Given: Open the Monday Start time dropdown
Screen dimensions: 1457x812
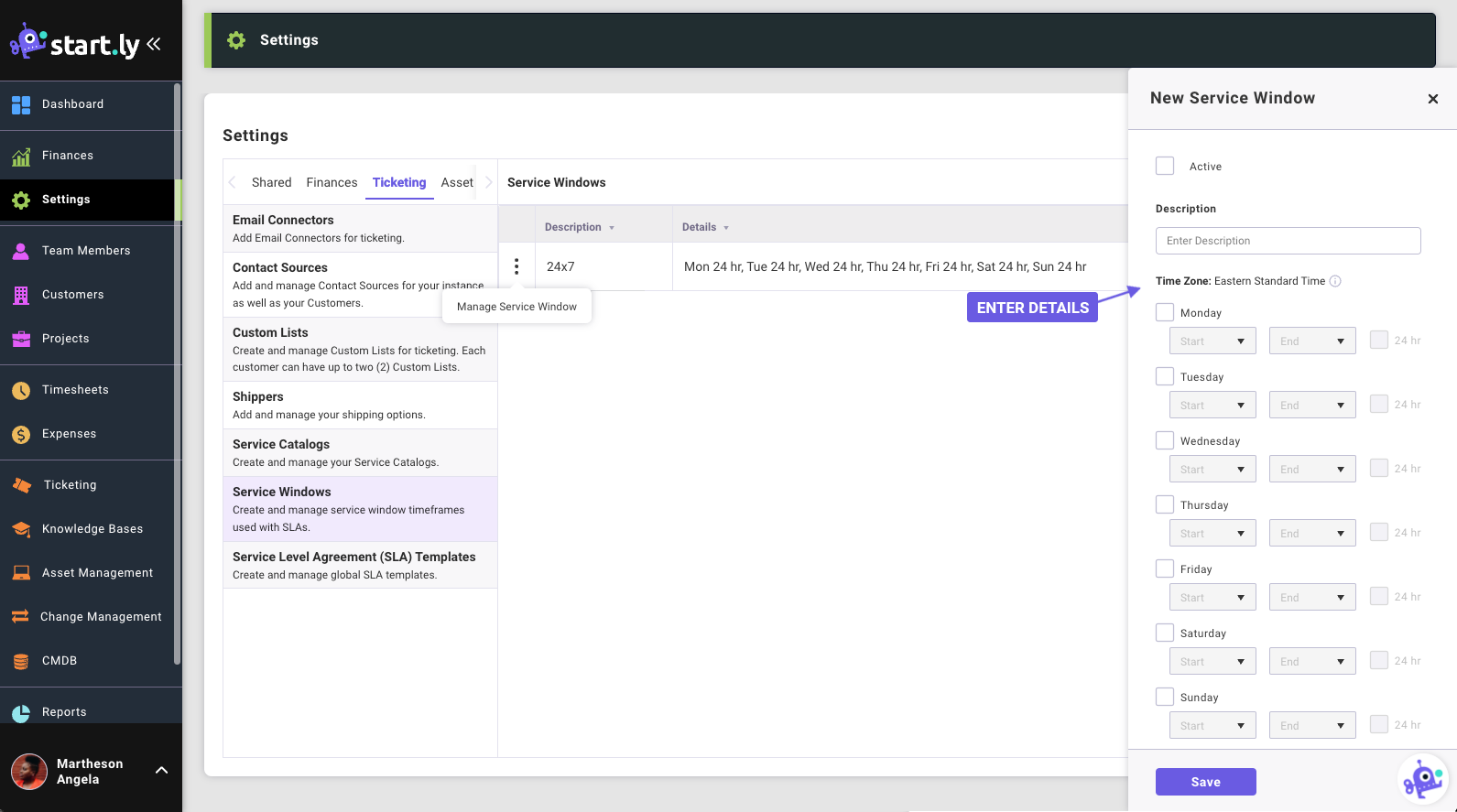Looking at the screenshot, I should pos(1212,341).
